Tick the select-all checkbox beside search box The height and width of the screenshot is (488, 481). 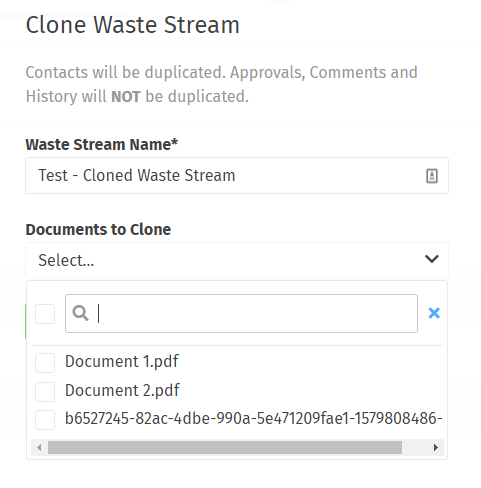45,314
